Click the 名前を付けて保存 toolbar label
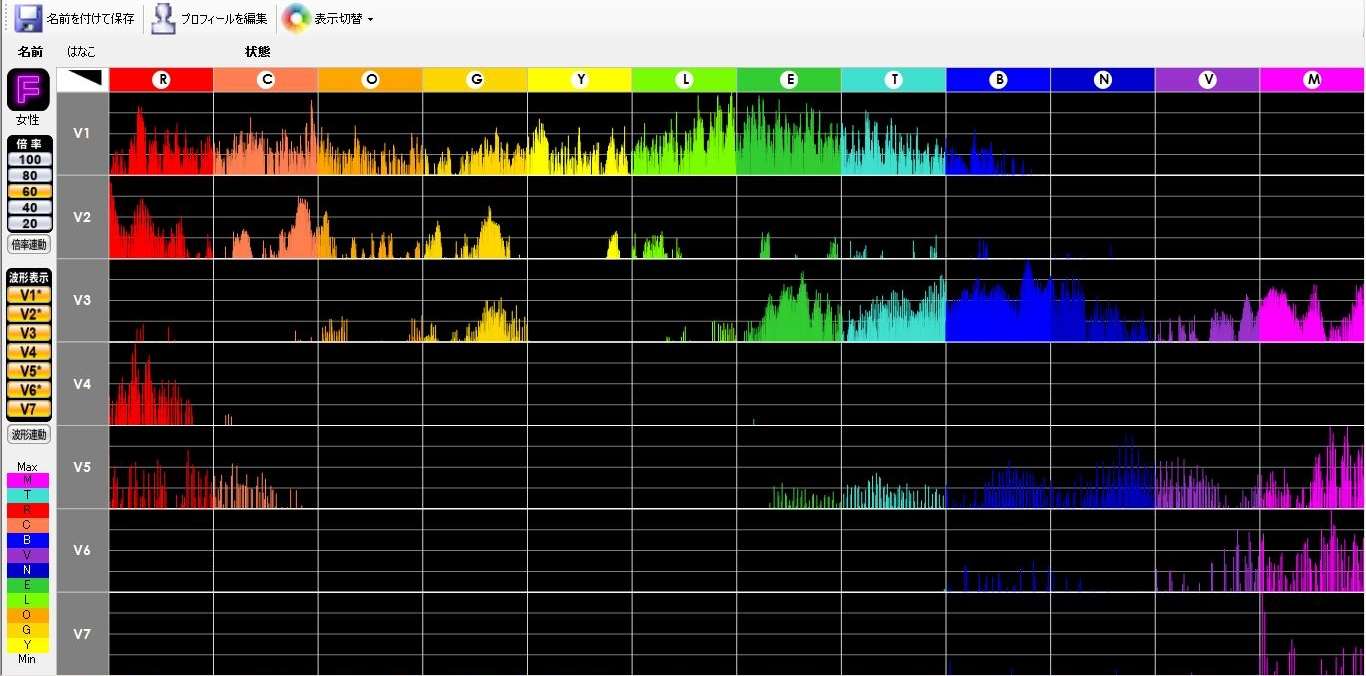The height and width of the screenshot is (676, 1366). (90, 18)
